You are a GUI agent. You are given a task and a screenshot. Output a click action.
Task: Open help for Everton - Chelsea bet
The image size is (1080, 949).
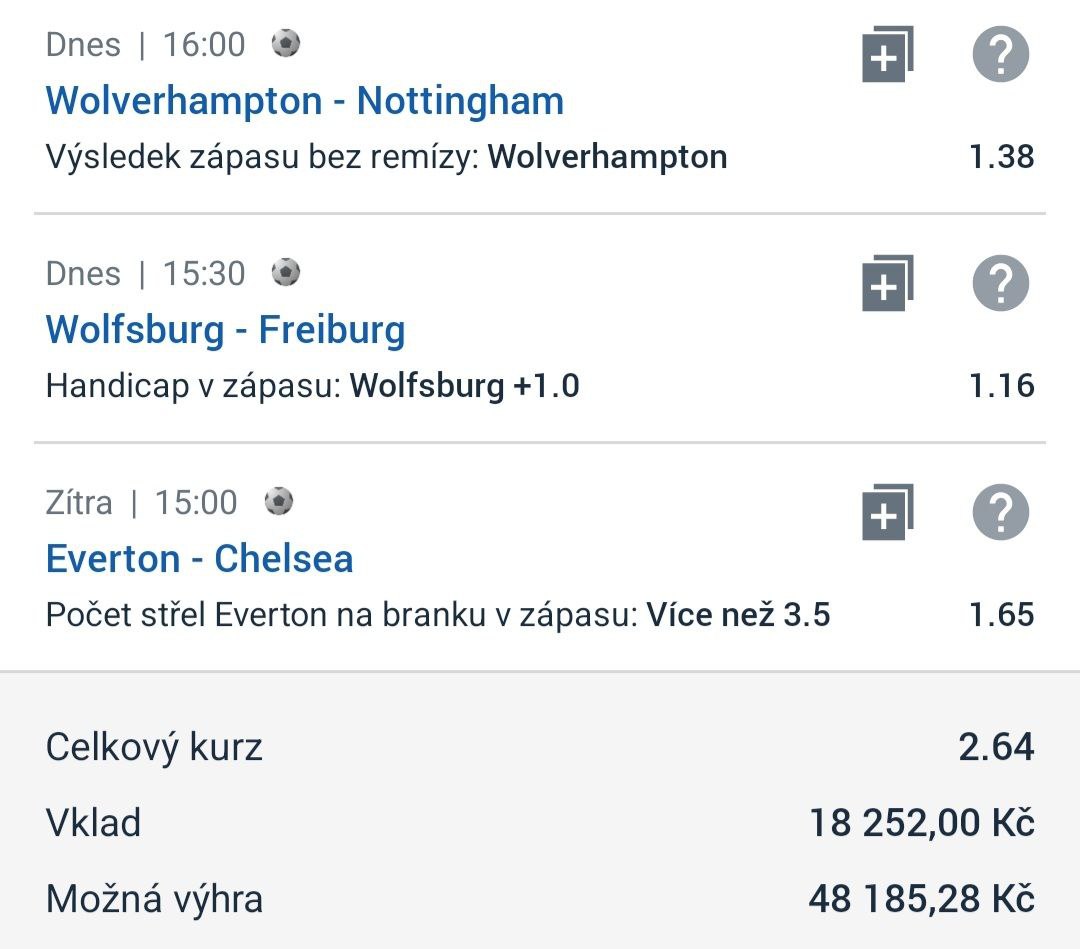click(1001, 512)
